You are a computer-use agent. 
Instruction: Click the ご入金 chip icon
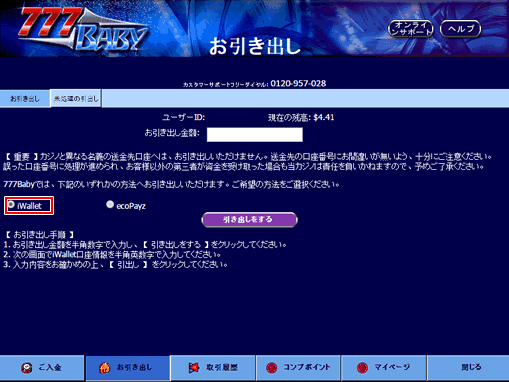point(26,368)
